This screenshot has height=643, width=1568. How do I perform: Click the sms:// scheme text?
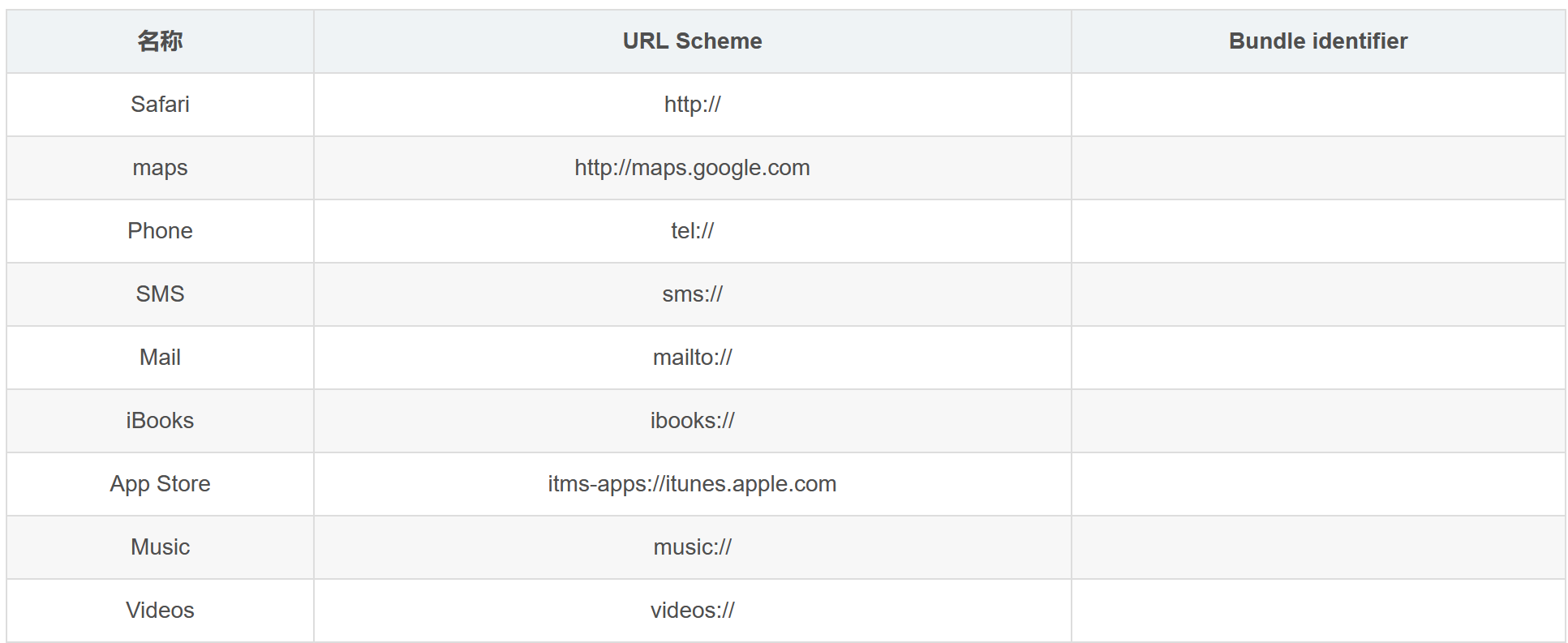[692, 294]
